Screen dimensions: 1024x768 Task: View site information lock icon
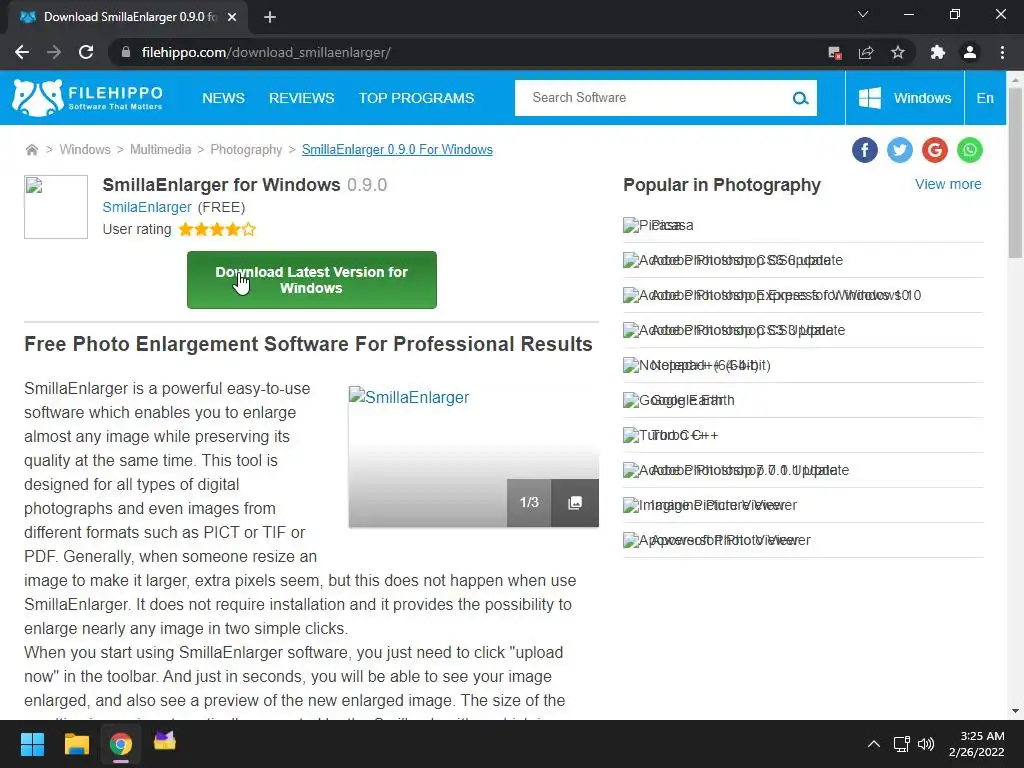pos(126,52)
